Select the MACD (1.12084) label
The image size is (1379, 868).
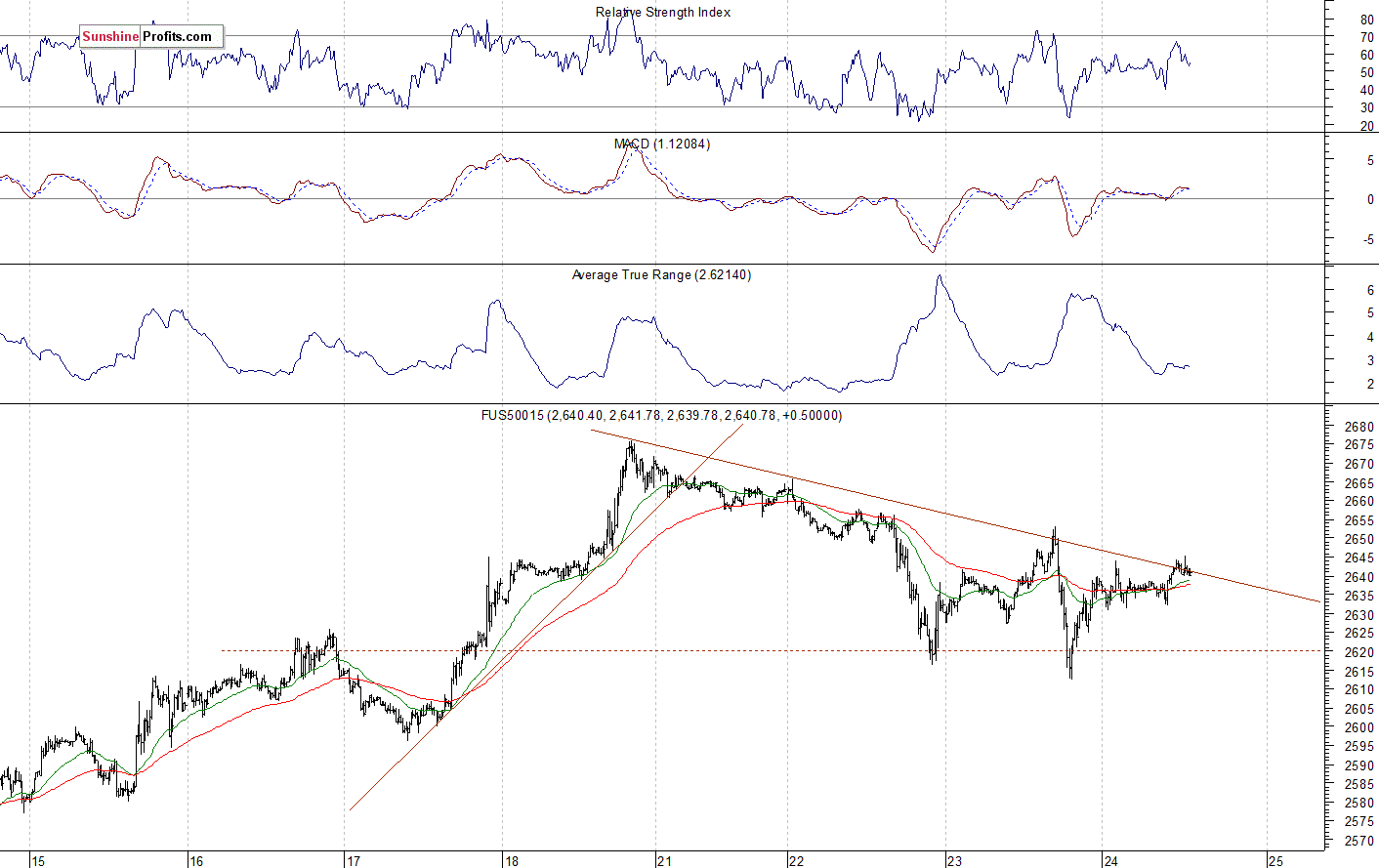coord(662,144)
